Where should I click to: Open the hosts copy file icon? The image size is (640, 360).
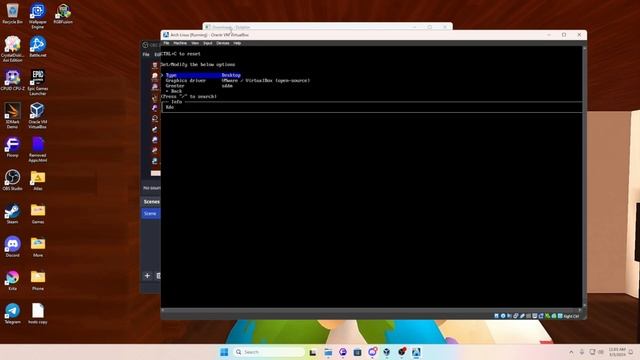(38, 313)
